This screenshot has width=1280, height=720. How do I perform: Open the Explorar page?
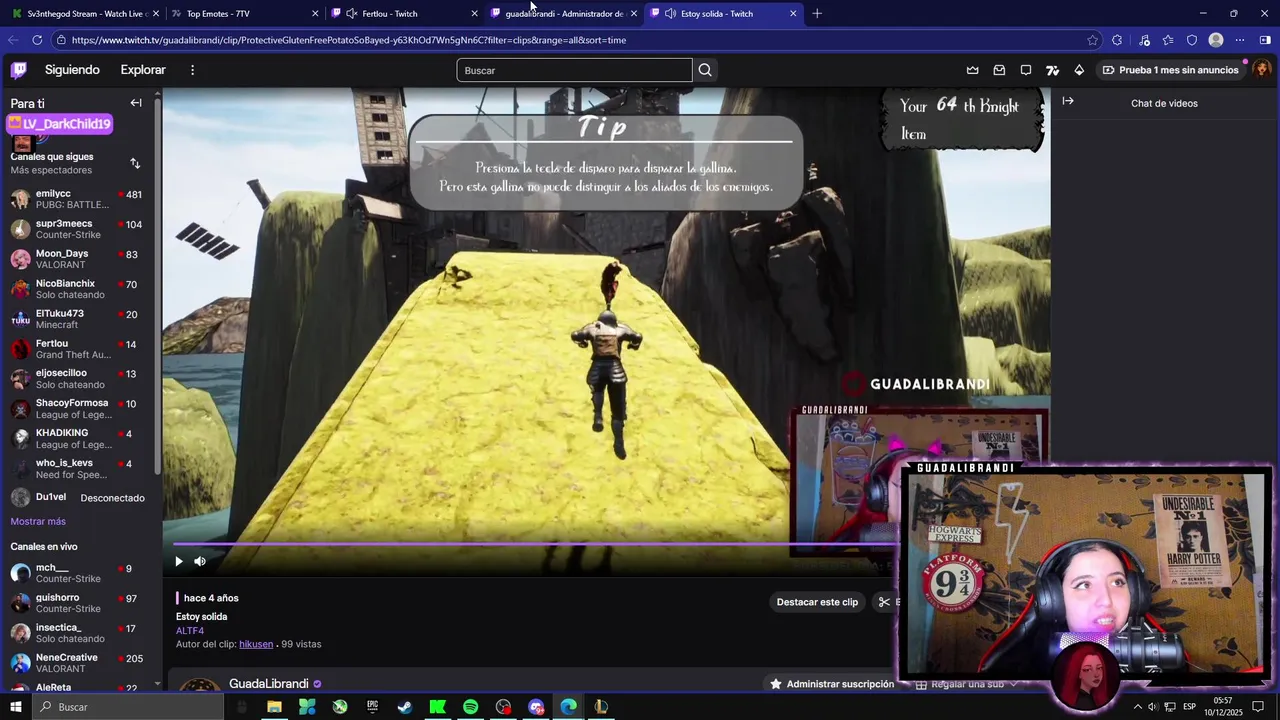(143, 70)
